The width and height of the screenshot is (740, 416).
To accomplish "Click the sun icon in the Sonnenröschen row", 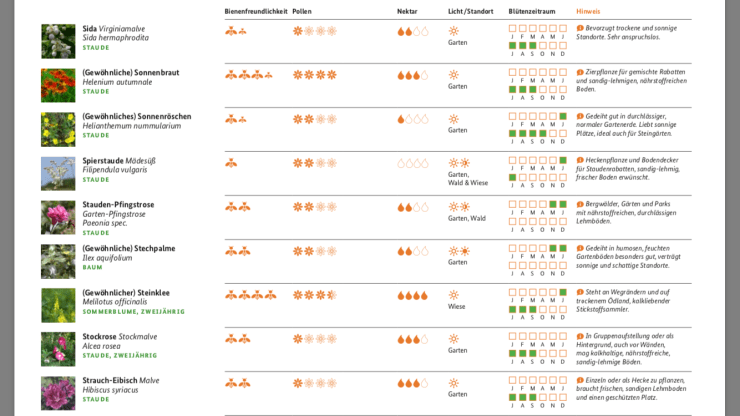I will point(453,119).
